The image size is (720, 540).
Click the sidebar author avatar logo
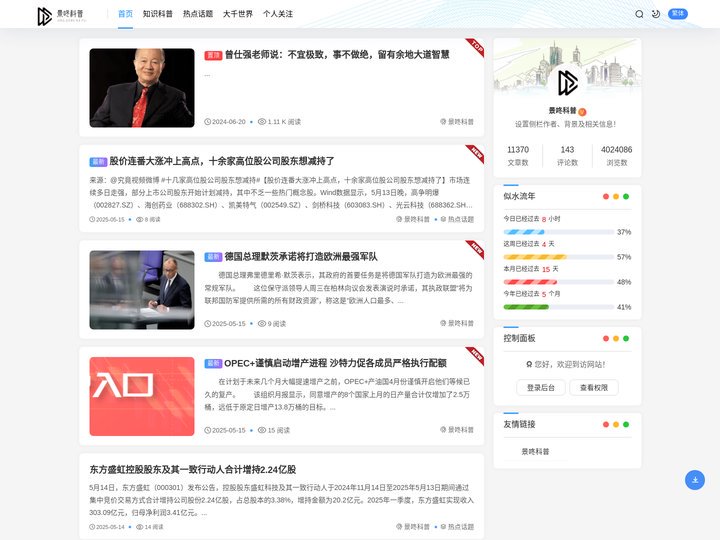tap(568, 83)
